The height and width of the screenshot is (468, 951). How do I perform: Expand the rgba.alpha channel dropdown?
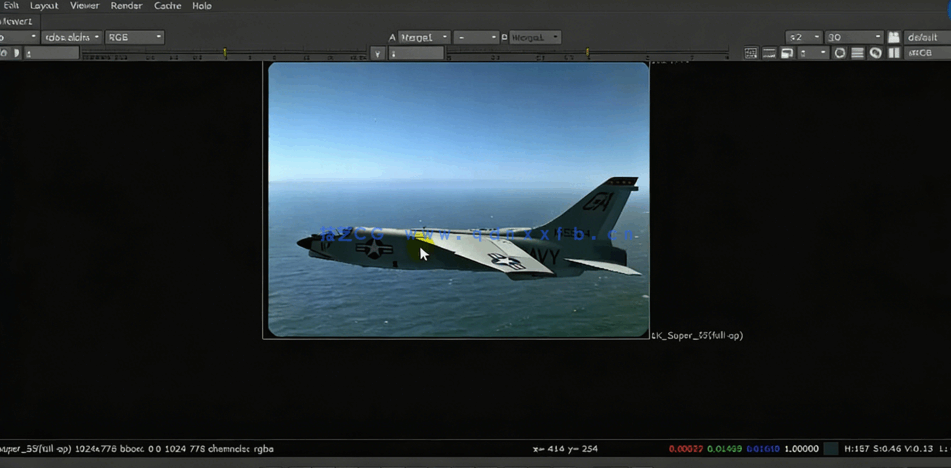[71, 37]
